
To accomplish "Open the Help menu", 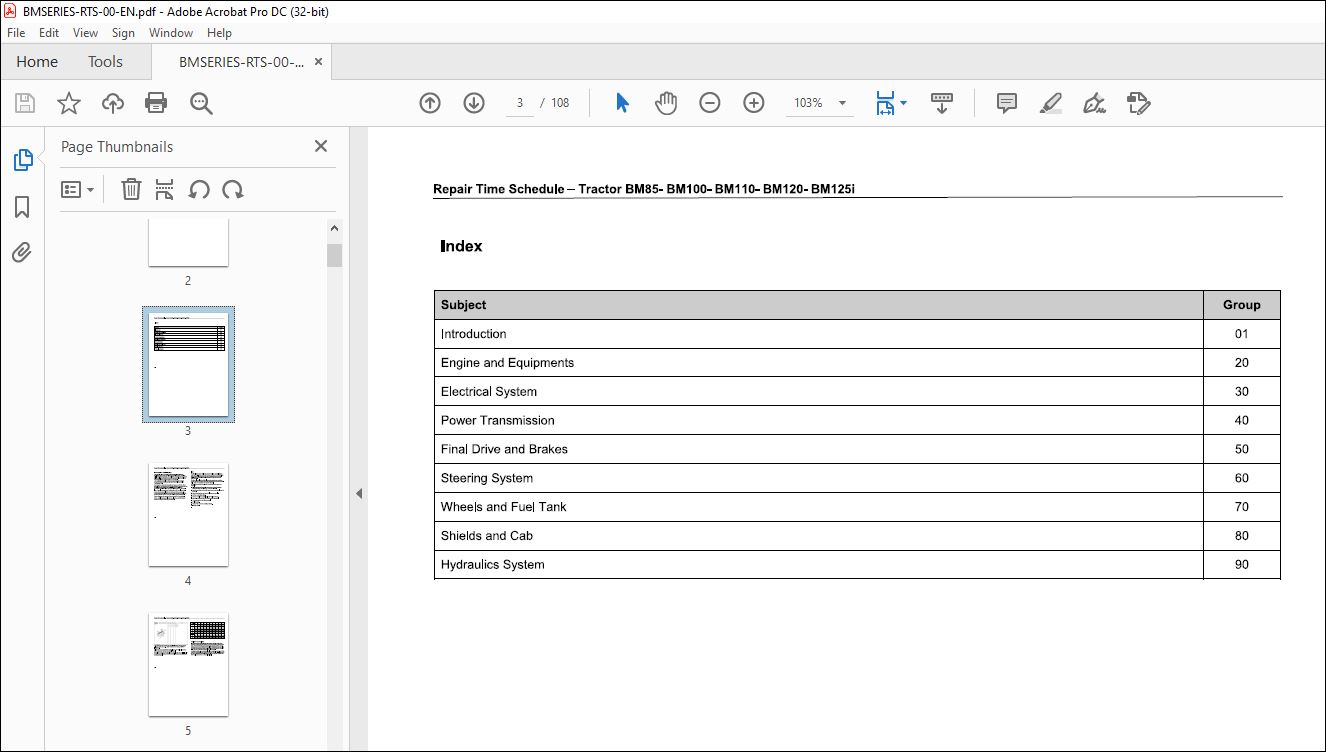I will pyautogui.click(x=219, y=33).
